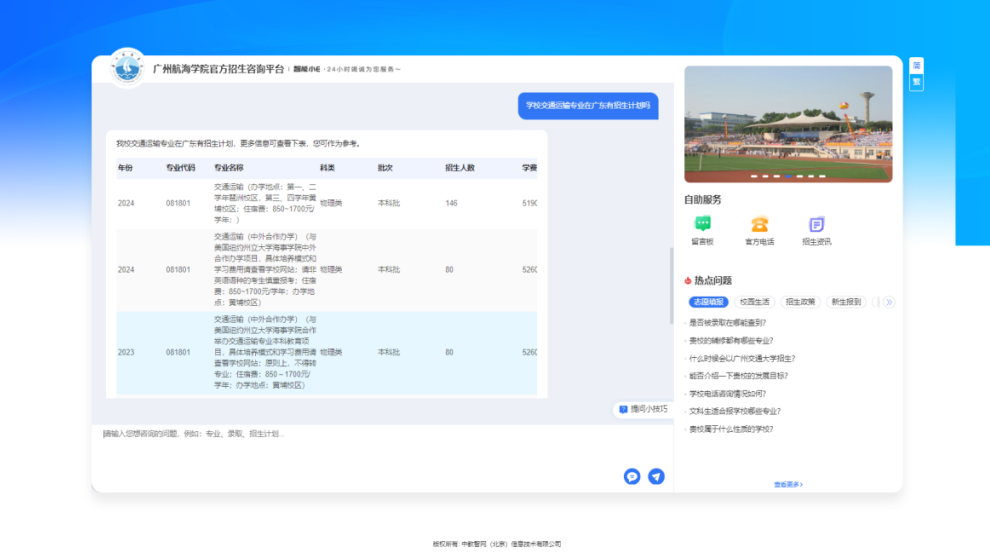990x556 pixels.
Task: Click 查看更多 to see more questions
Action: [788, 484]
